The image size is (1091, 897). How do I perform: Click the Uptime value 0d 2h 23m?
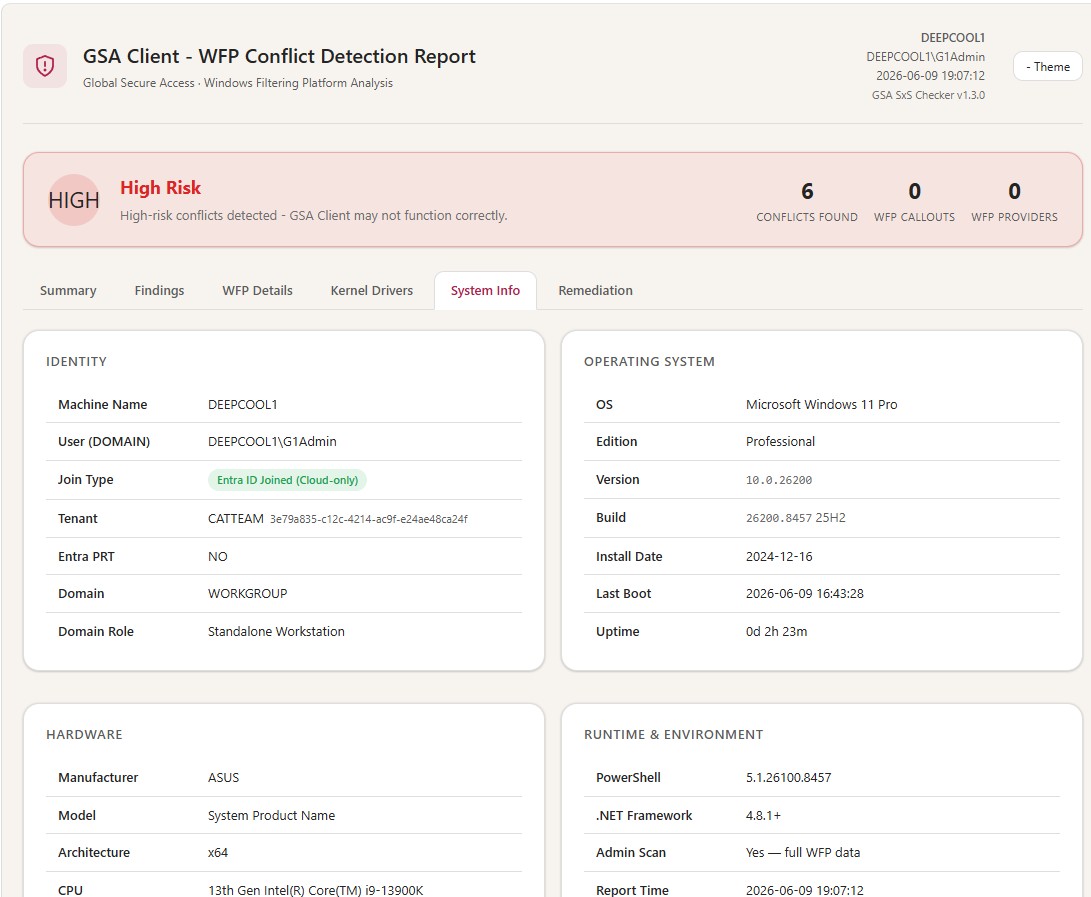[x=777, y=631]
